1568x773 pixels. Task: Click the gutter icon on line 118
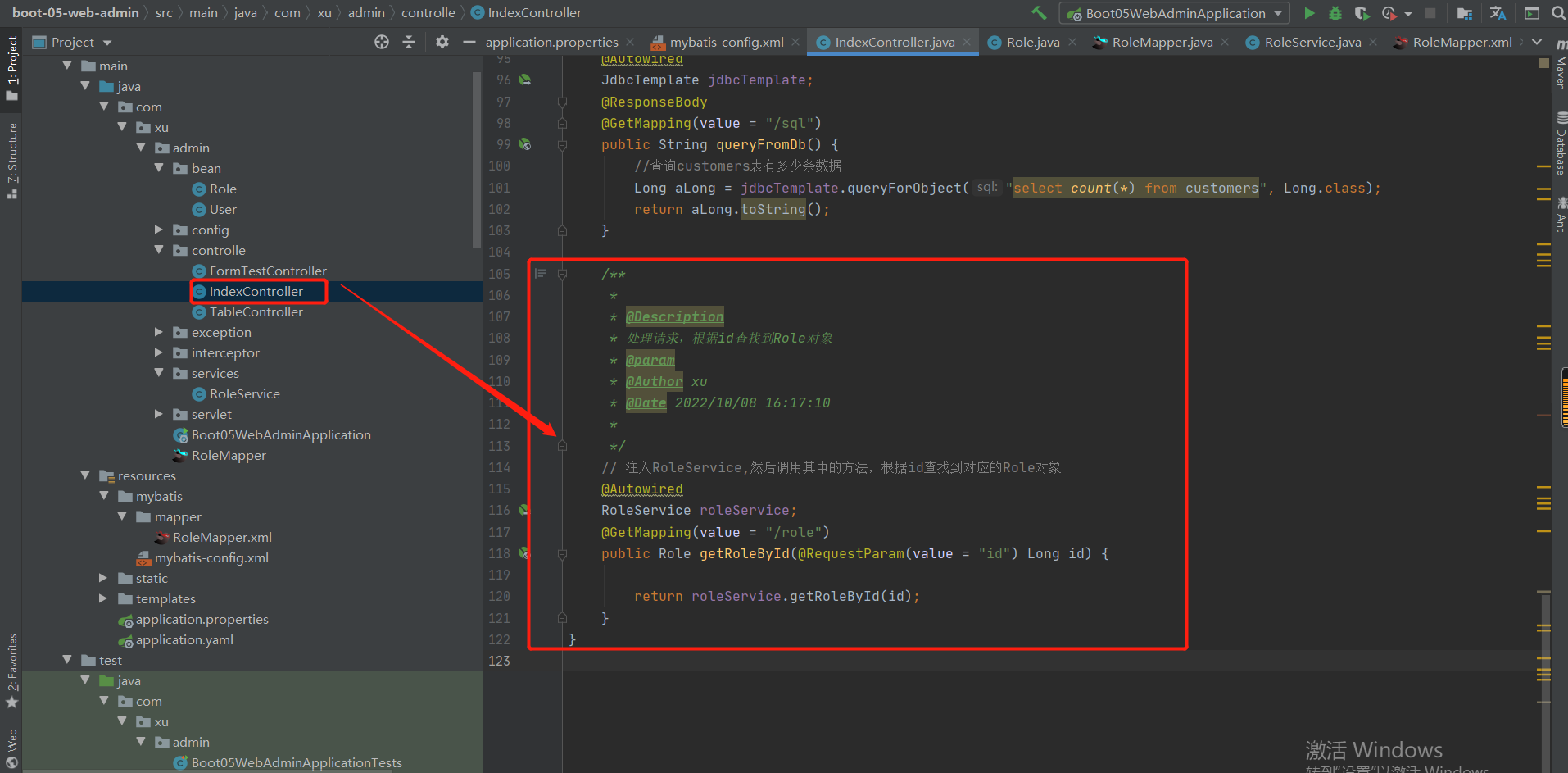pyautogui.click(x=524, y=553)
